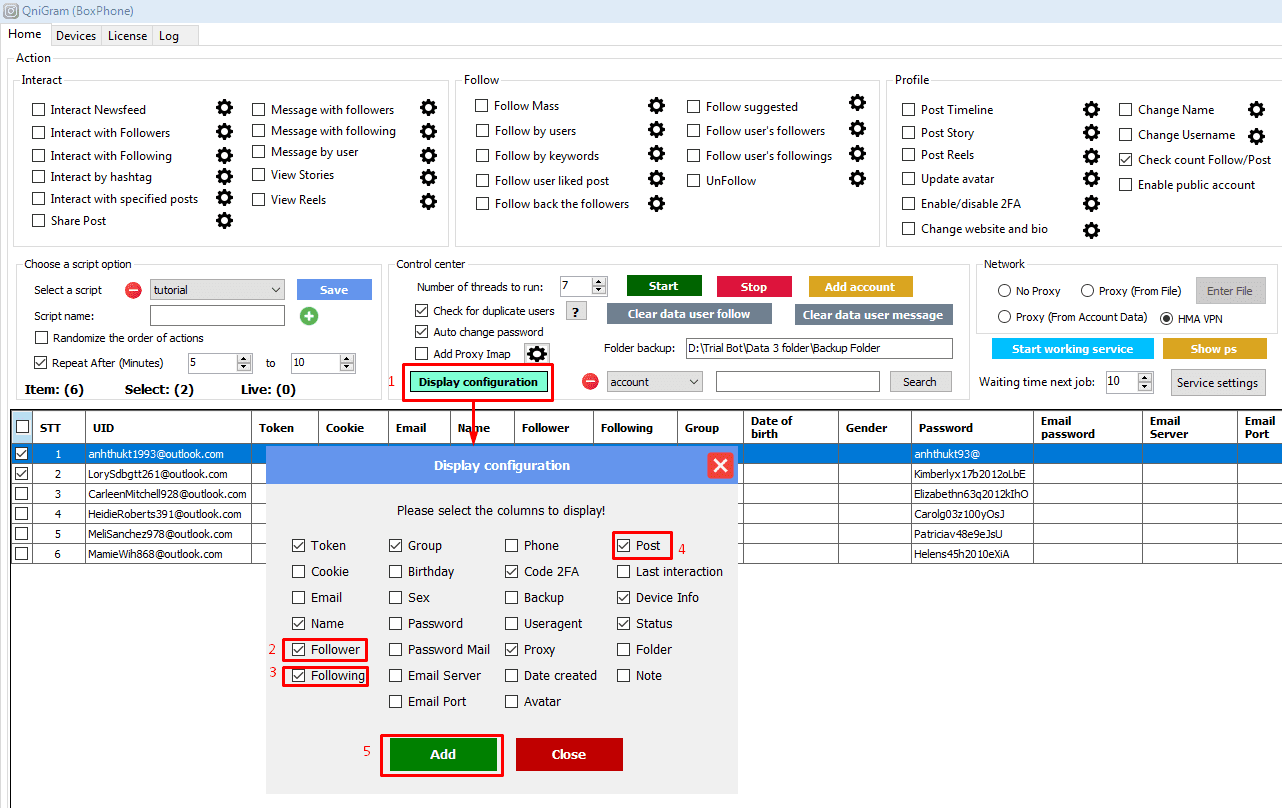Enable the Cookie column checkbox
Screen dimensions: 1282x808
tap(299, 572)
